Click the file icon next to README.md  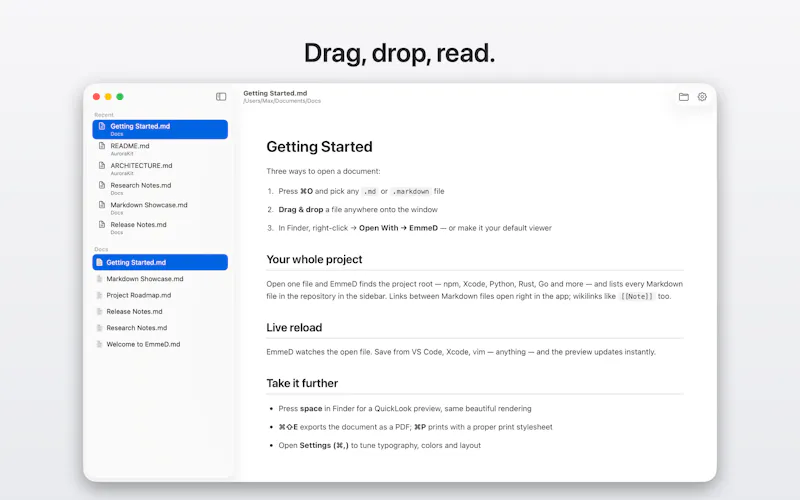tap(102, 146)
